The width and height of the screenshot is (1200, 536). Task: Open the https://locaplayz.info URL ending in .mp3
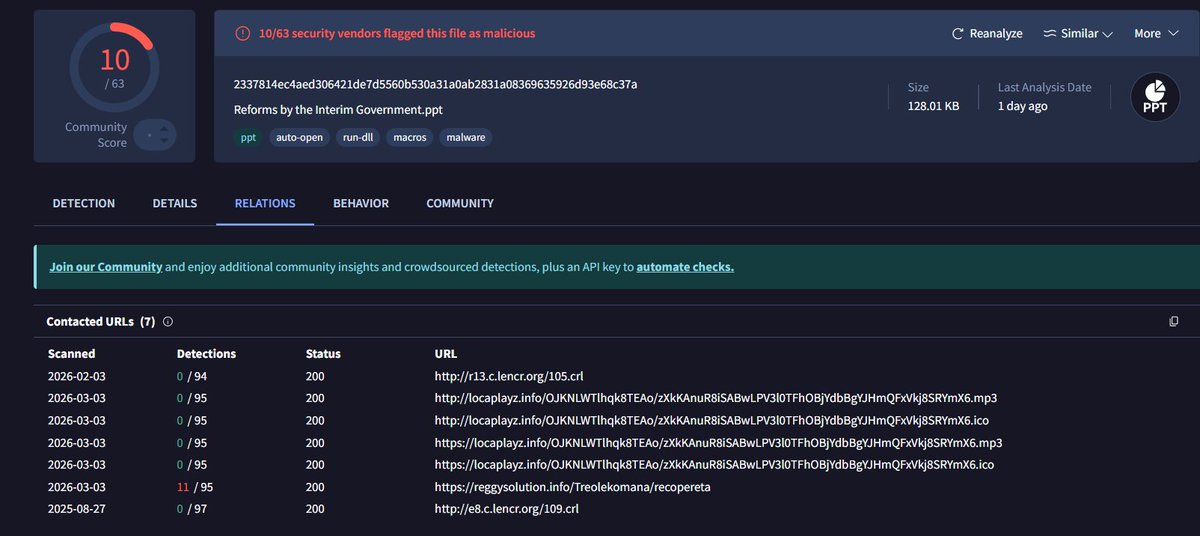[718, 442]
